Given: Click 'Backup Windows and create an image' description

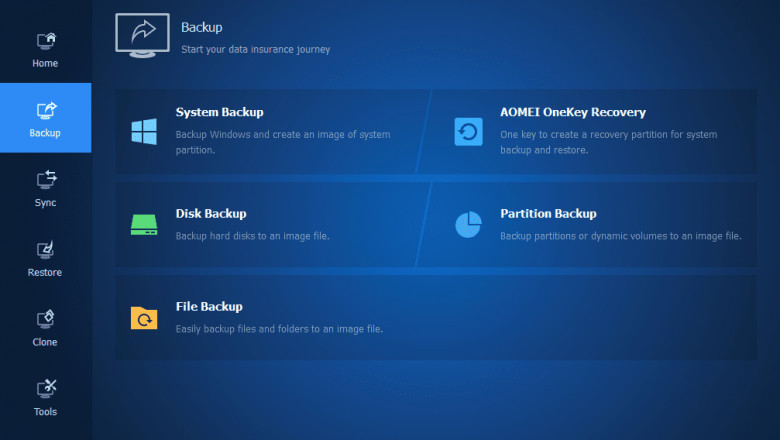Looking at the screenshot, I should (283, 142).
